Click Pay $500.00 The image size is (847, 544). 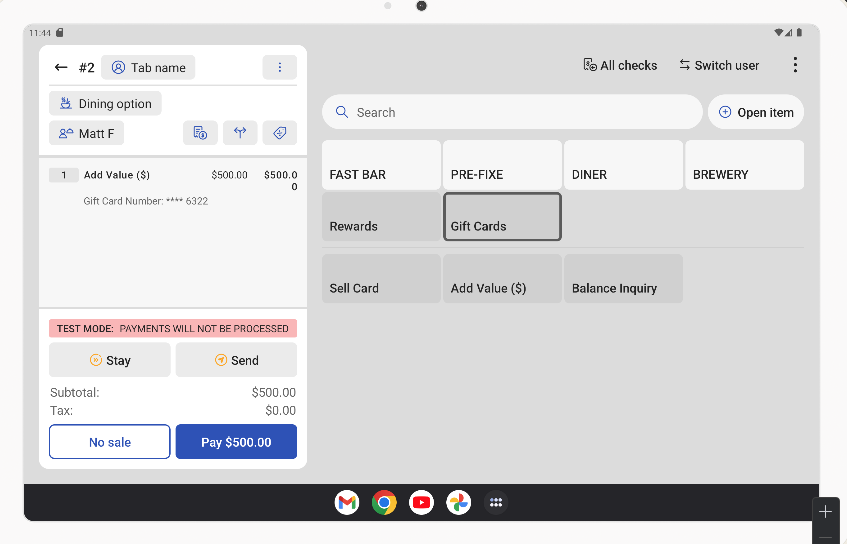[x=236, y=442]
